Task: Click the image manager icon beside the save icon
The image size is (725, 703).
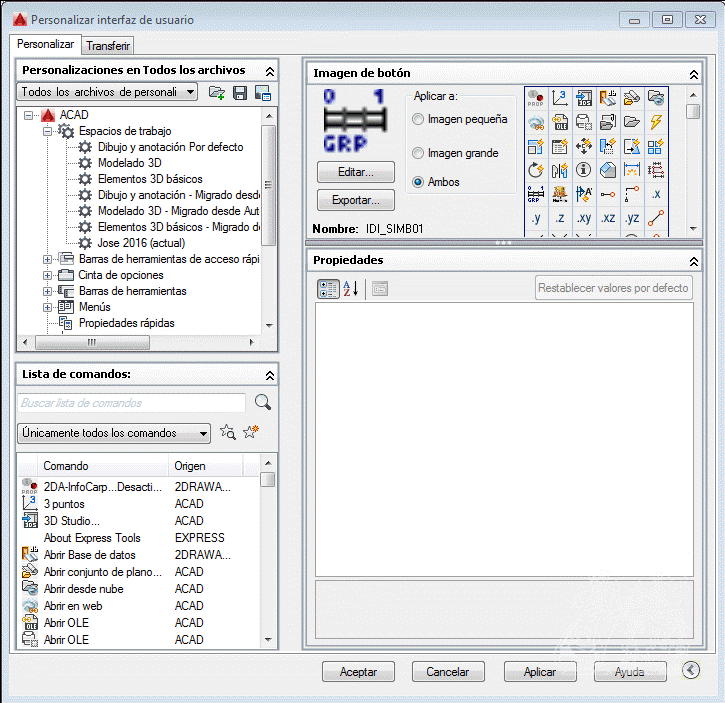Action: click(263, 92)
